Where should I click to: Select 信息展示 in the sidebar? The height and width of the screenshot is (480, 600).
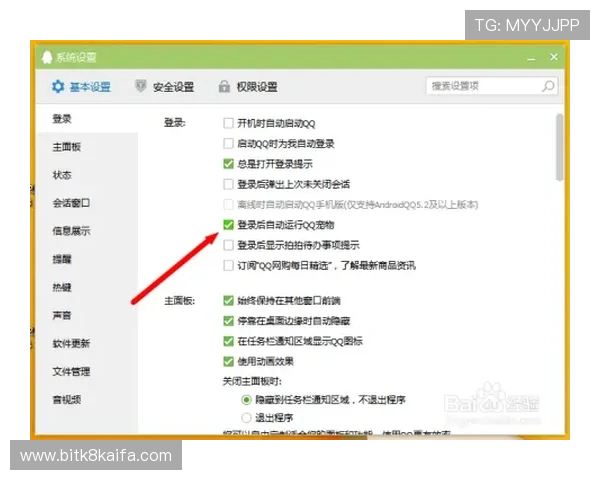[71, 231]
